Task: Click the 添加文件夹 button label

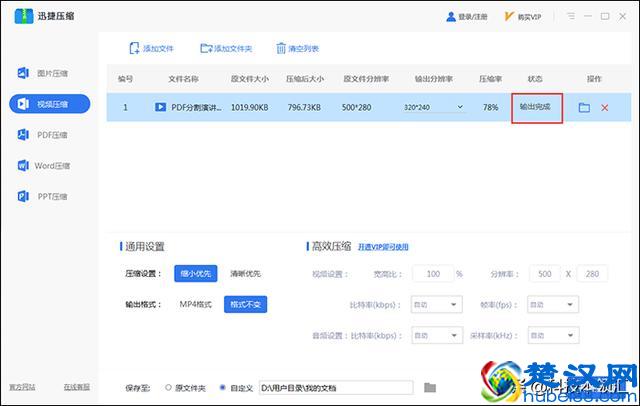Action: pos(233,49)
